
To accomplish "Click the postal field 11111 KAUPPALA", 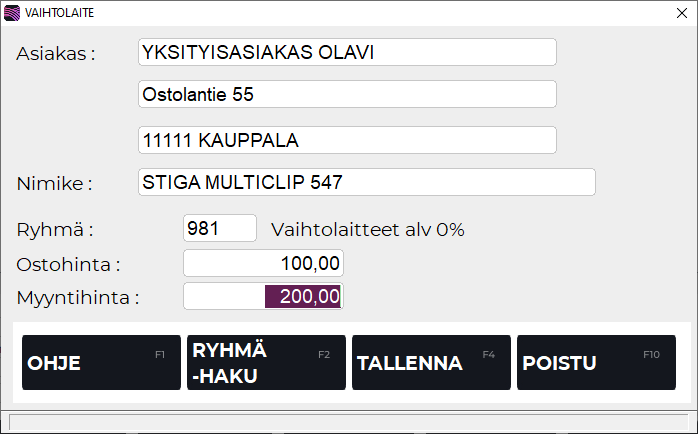I will coord(346,140).
